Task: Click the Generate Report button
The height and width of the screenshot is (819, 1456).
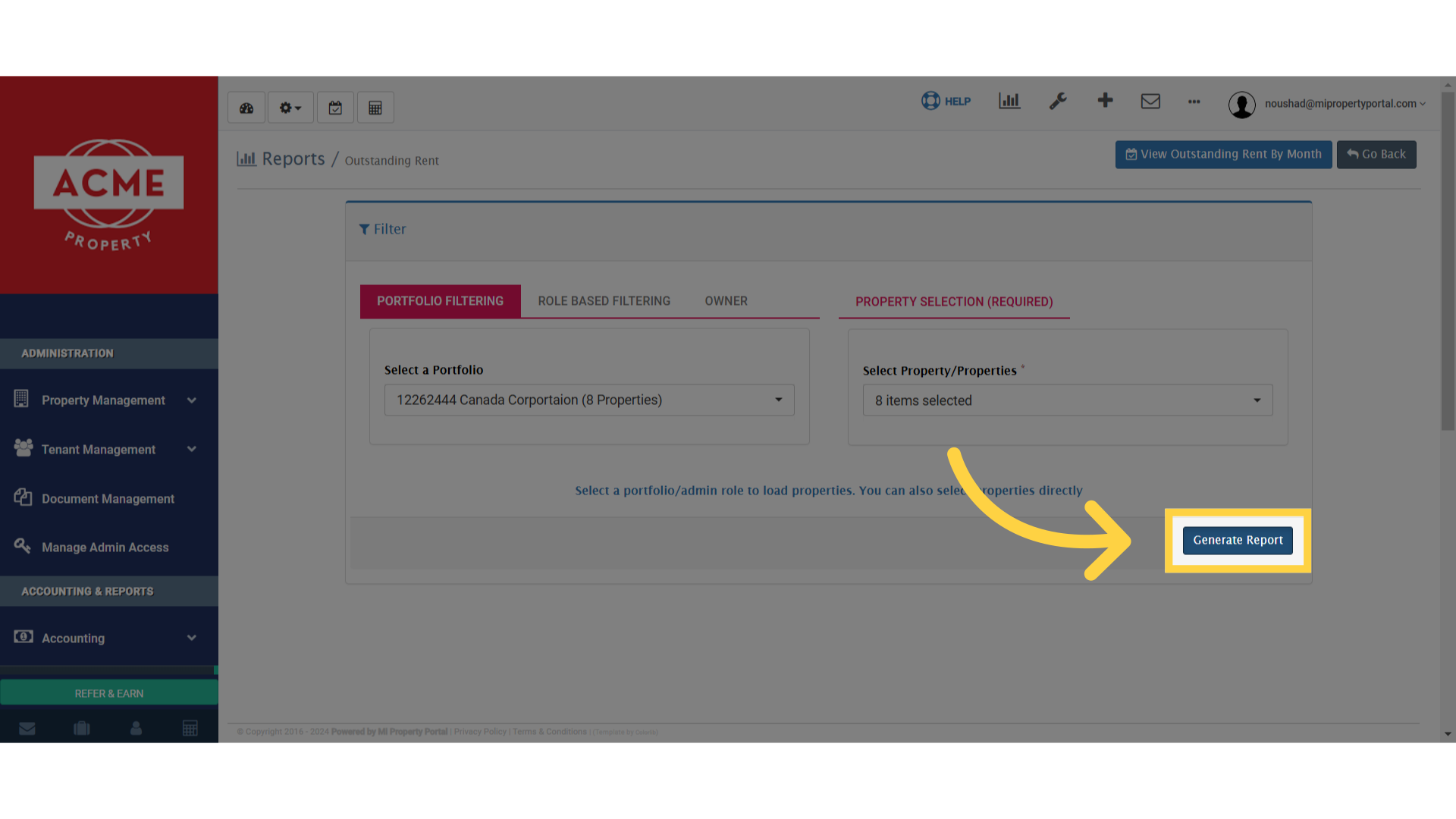Action: pos(1238,541)
